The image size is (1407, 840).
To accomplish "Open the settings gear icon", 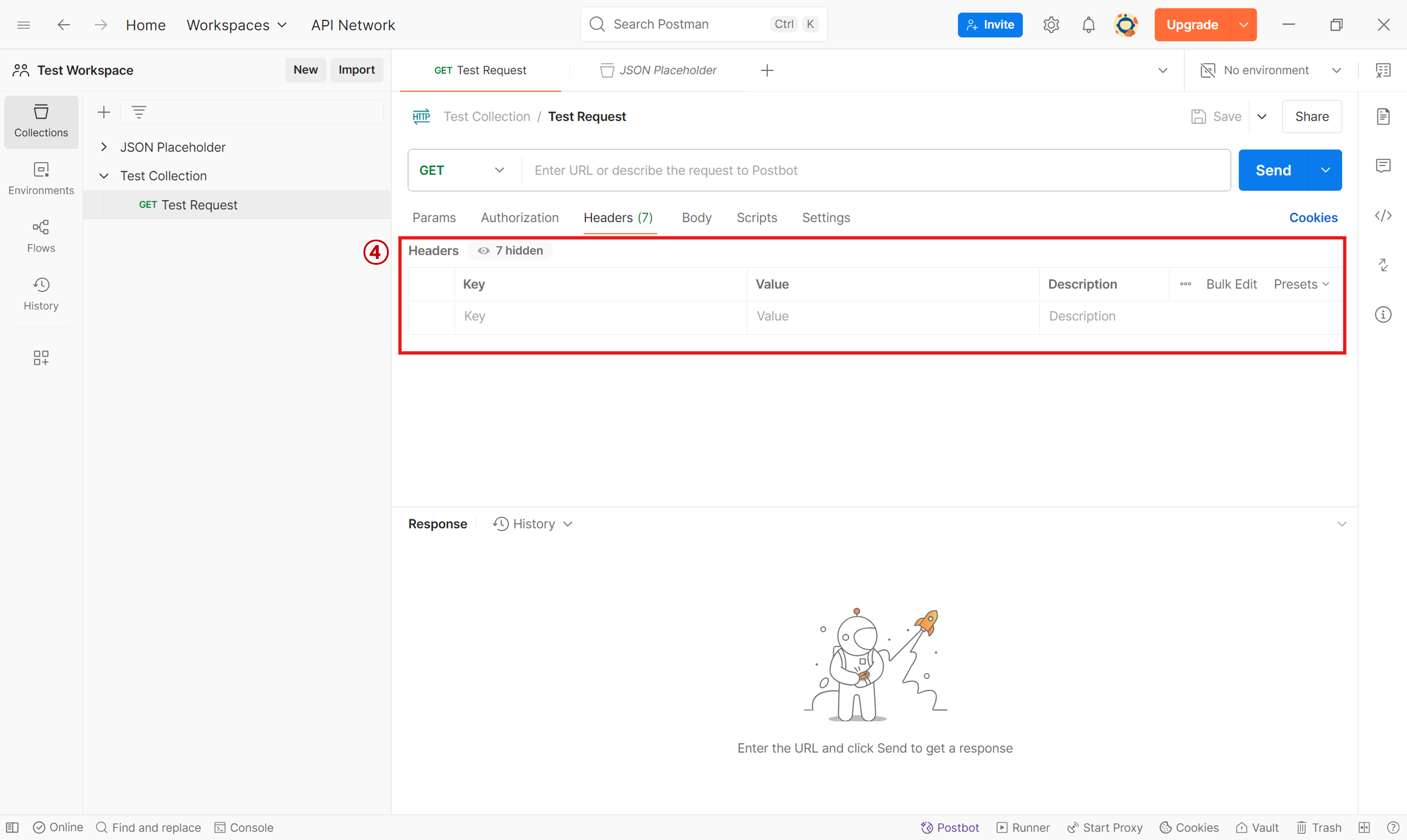I will click(x=1050, y=25).
